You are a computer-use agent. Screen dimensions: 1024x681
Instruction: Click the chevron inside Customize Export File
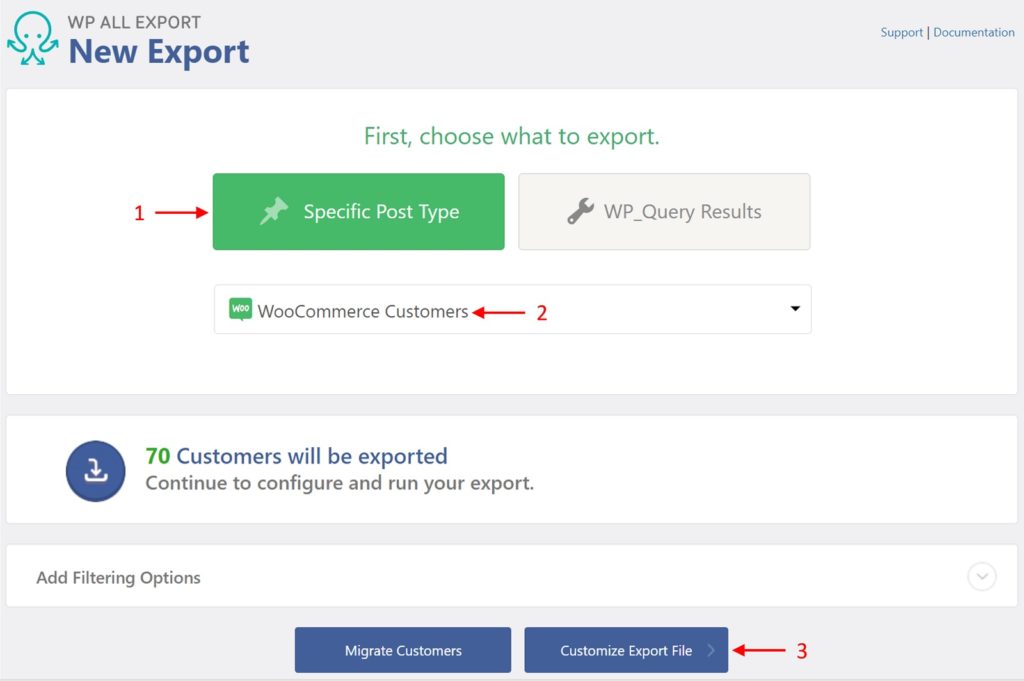(x=713, y=649)
